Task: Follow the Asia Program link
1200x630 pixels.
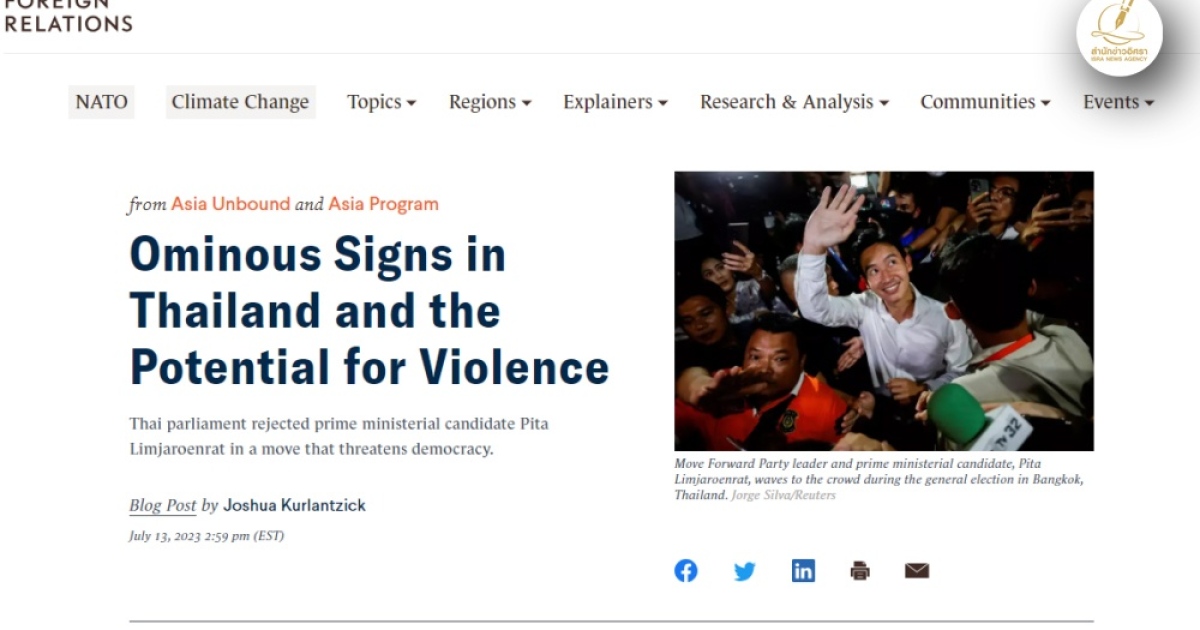Action: point(383,204)
